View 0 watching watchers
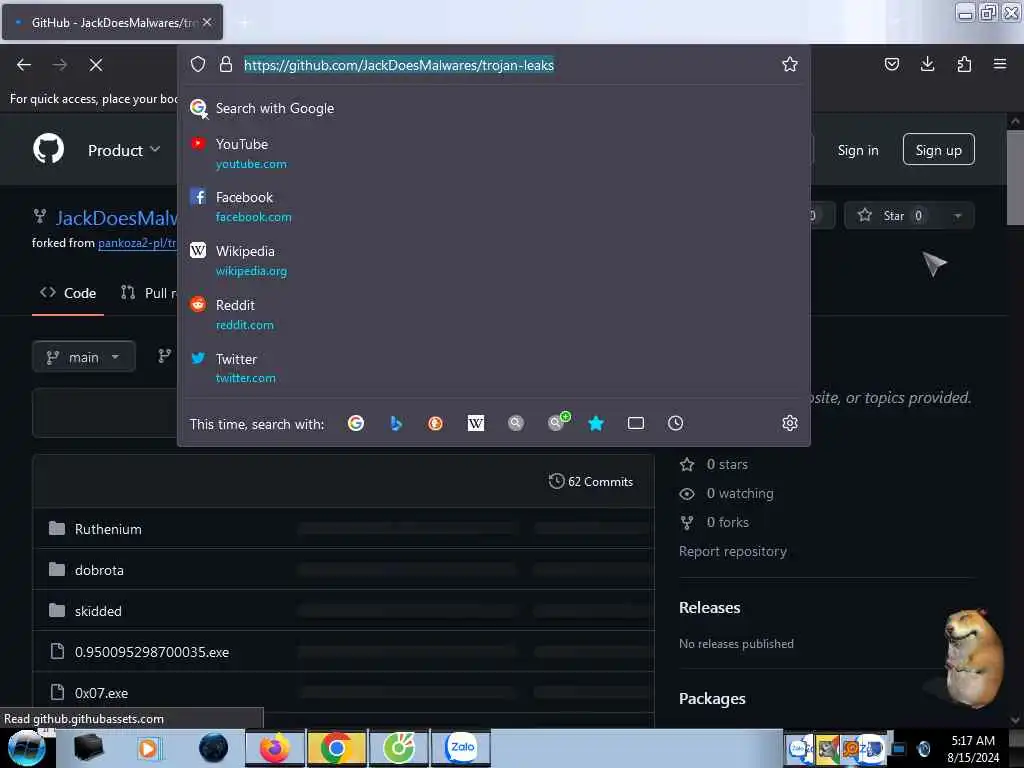The height and width of the screenshot is (768, 1024). (726, 494)
